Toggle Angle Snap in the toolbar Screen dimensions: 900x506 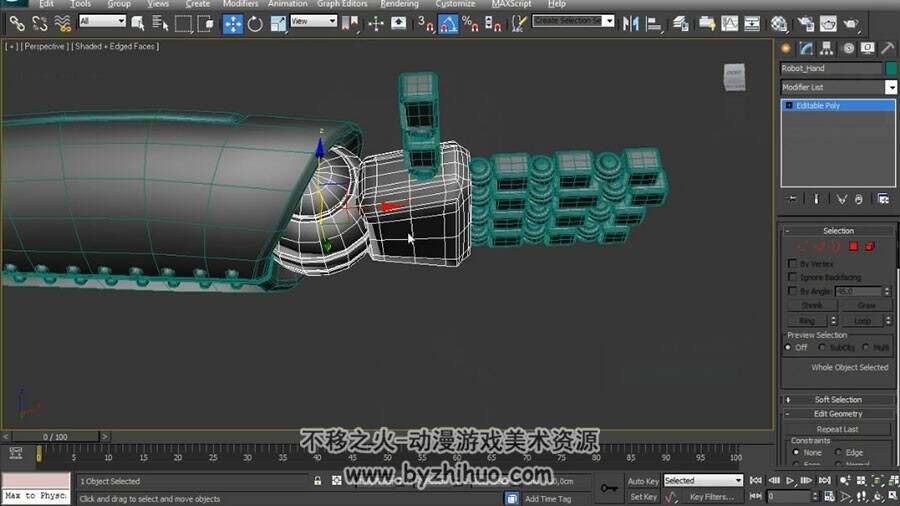448,24
